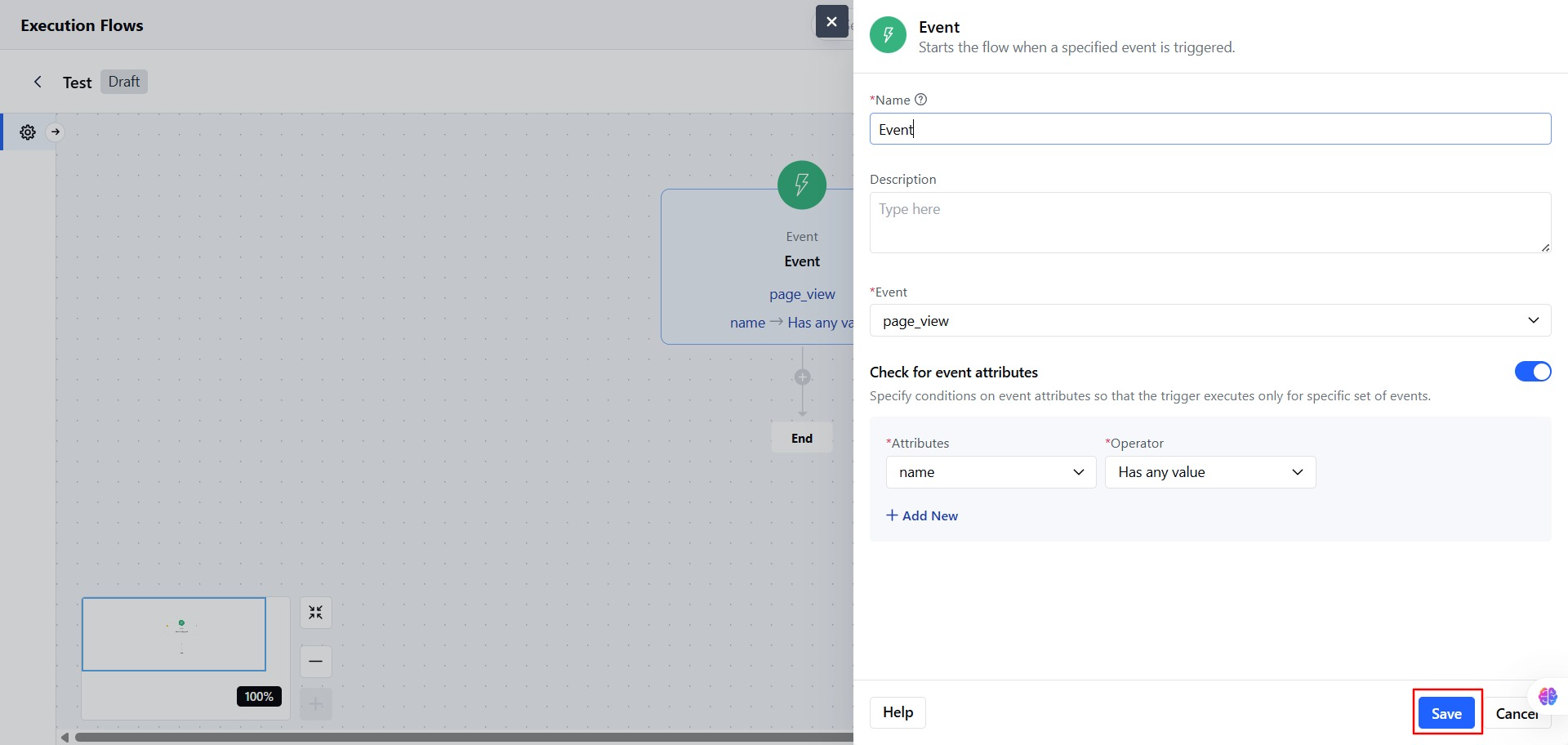Click the Save button
This screenshot has width=1568, height=745.
pyautogui.click(x=1446, y=713)
